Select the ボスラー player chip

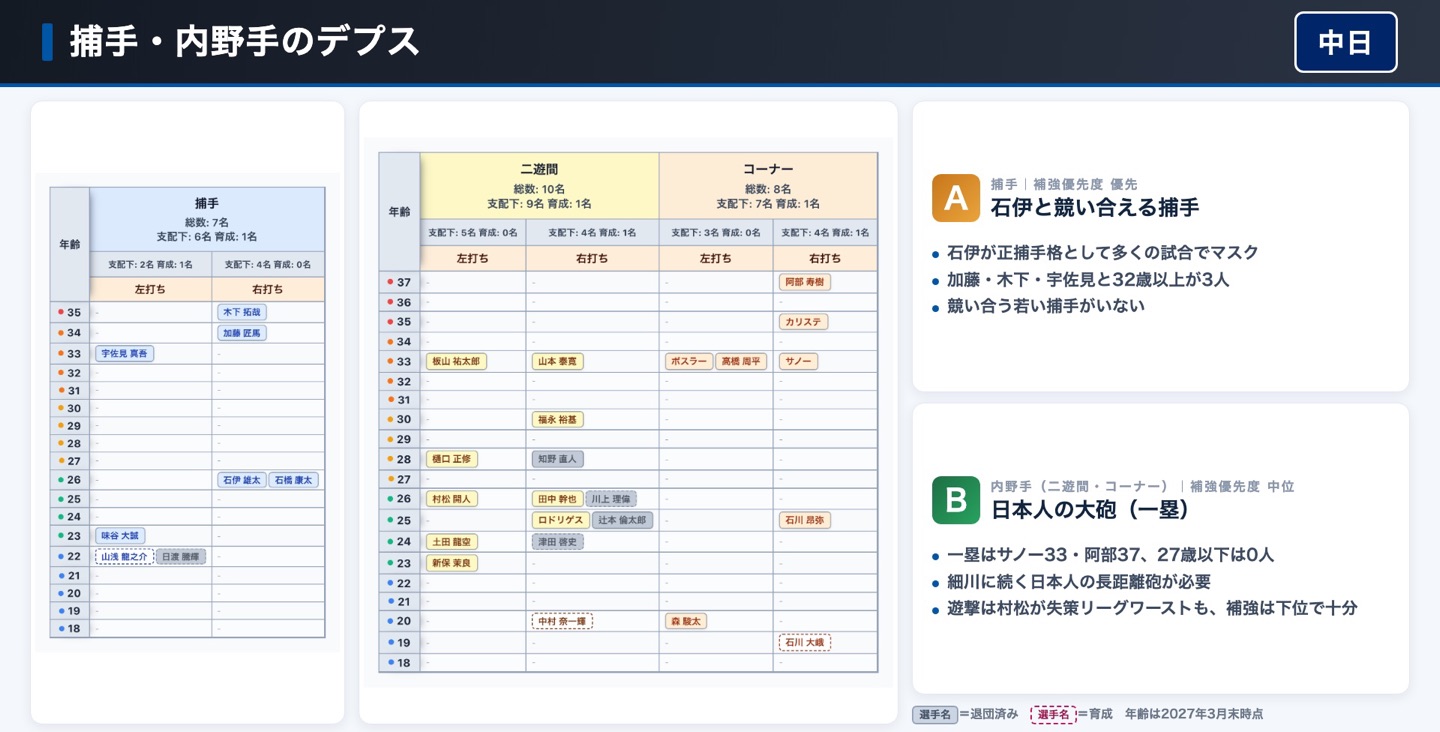689,361
